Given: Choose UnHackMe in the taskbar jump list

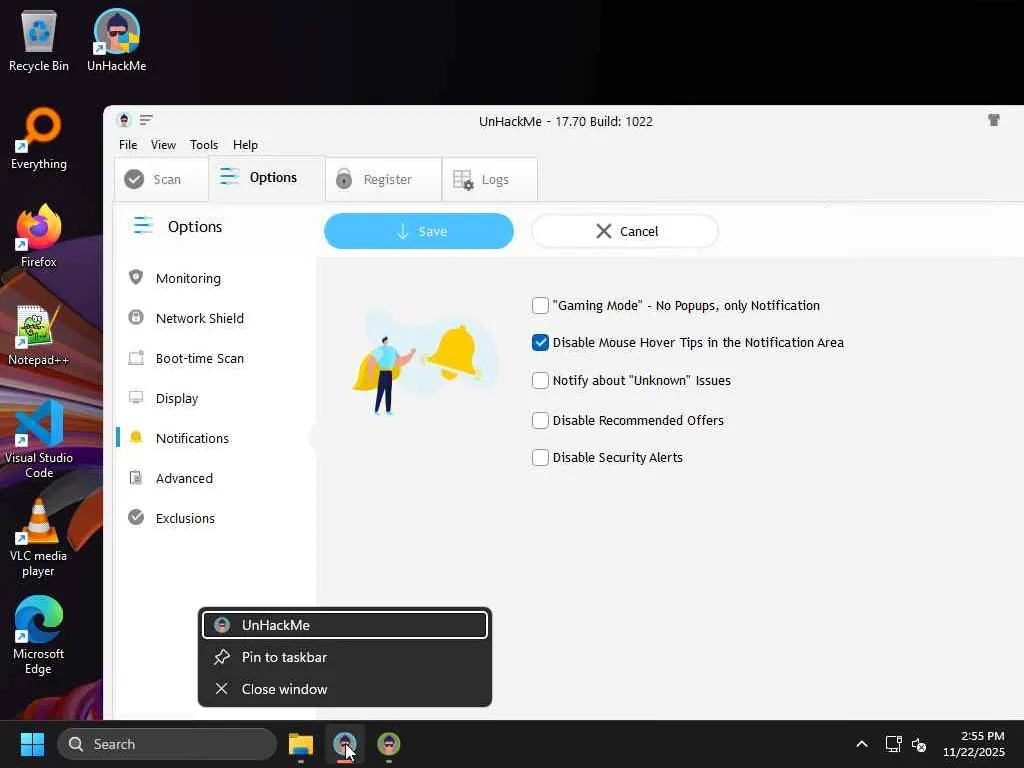Looking at the screenshot, I should coord(345,625).
